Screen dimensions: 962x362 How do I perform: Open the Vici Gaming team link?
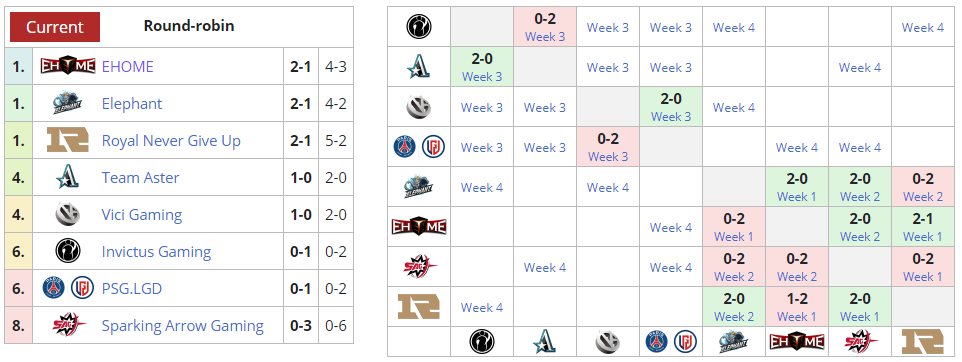(142, 215)
